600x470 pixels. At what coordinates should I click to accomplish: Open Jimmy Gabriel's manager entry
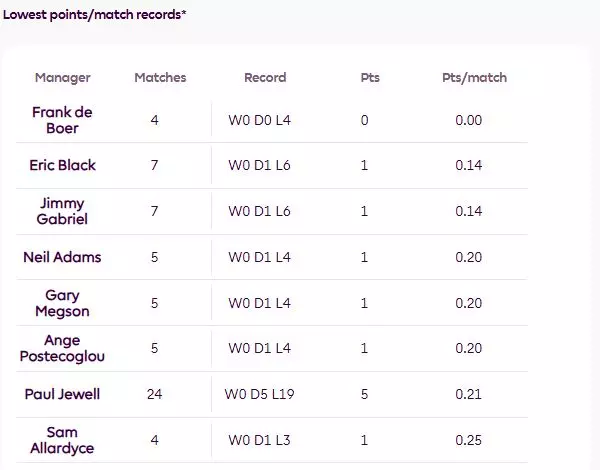(62, 211)
